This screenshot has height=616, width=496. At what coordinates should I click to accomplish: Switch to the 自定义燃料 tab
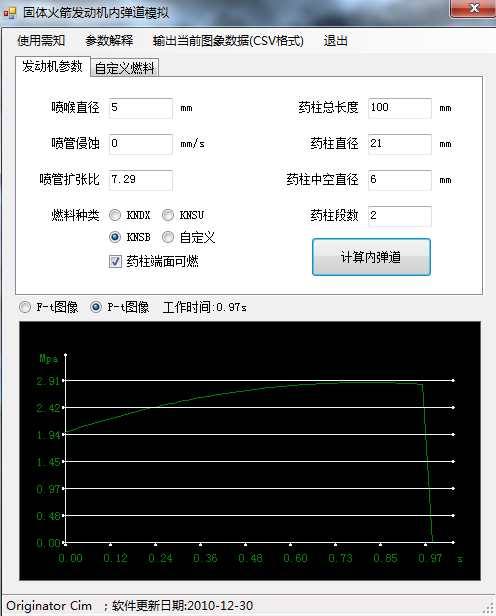pyautogui.click(x=124, y=68)
